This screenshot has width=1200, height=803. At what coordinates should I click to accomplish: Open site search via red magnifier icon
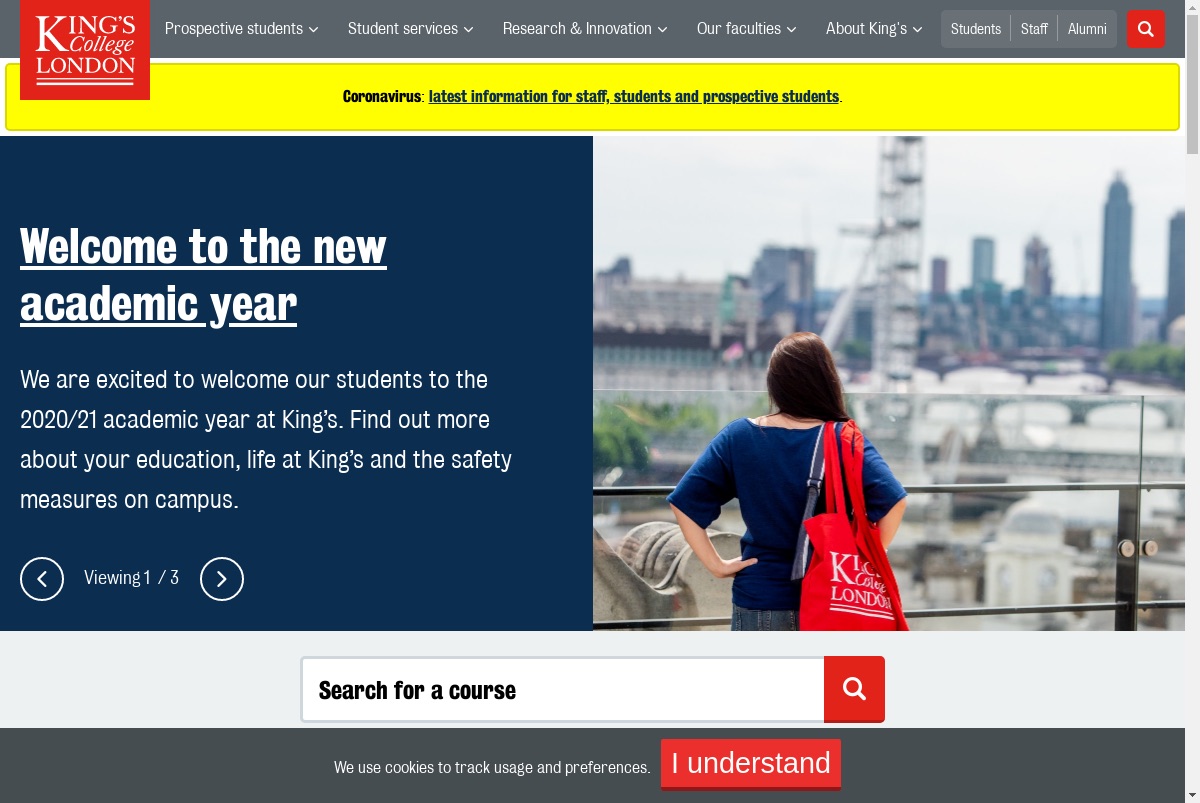point(1146,29)
